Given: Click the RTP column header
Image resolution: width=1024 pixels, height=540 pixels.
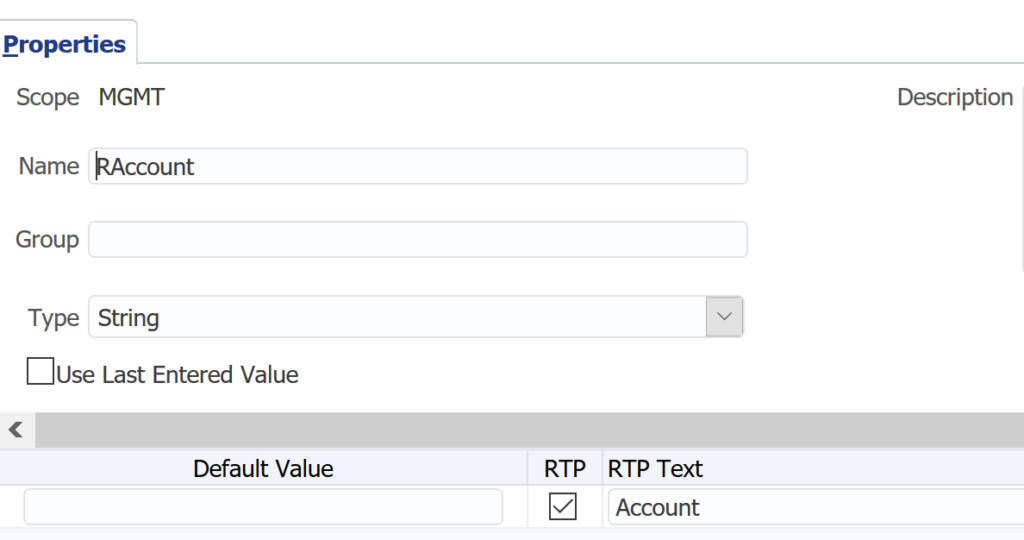Looking at the screenshot, I should 565,468.
